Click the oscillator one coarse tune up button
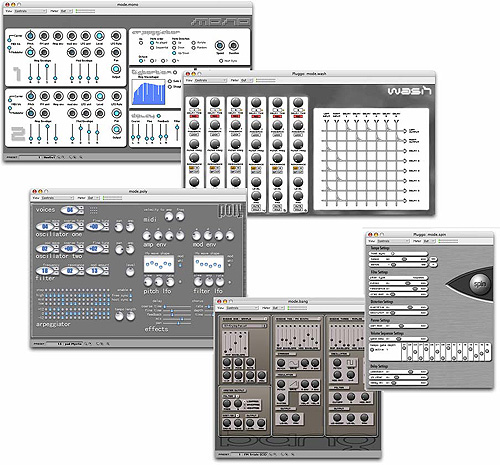The width and height of the screenshot is (500, 465). point(82,225)
